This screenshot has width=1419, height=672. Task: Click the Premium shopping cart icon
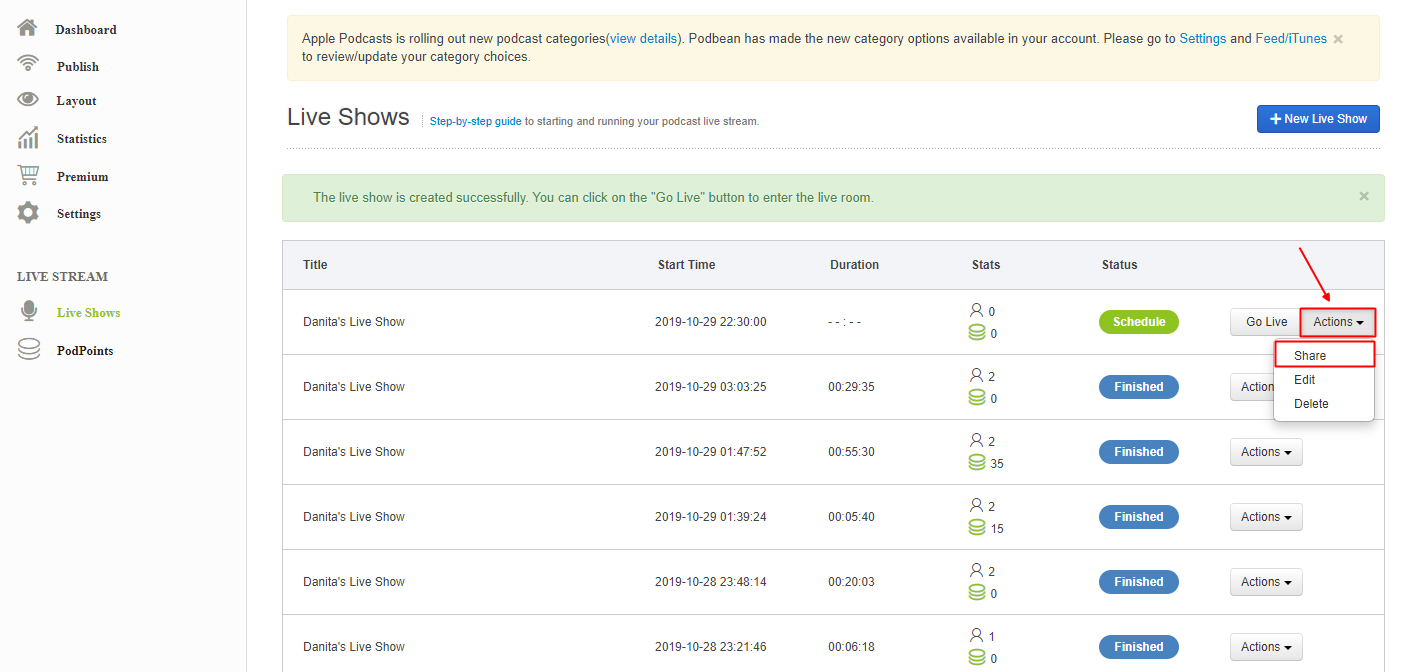point(28,176)
